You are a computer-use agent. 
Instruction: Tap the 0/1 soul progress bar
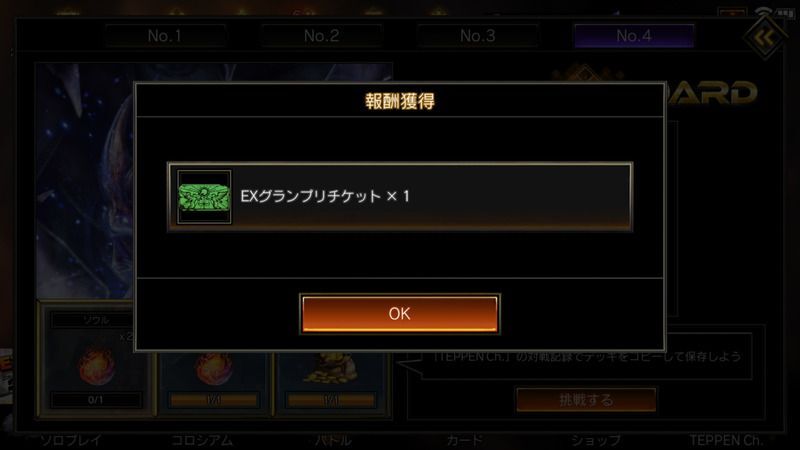coord(96,400)
